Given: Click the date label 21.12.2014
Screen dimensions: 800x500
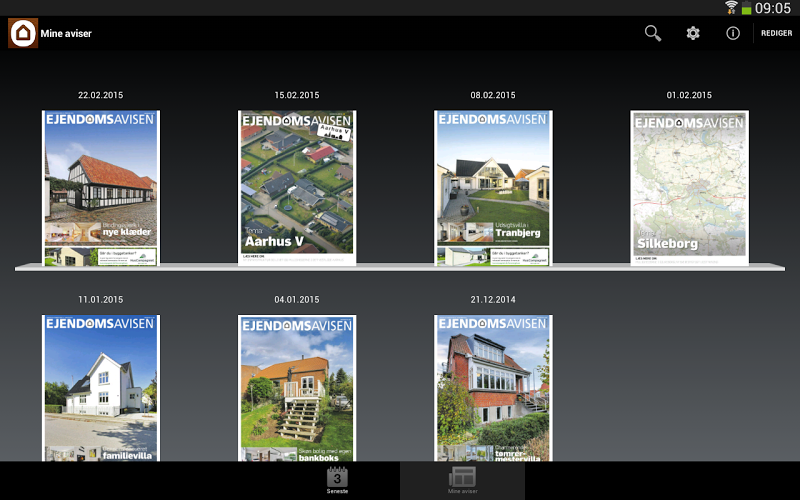Looking at the screenshot, I should coord(493,299).
